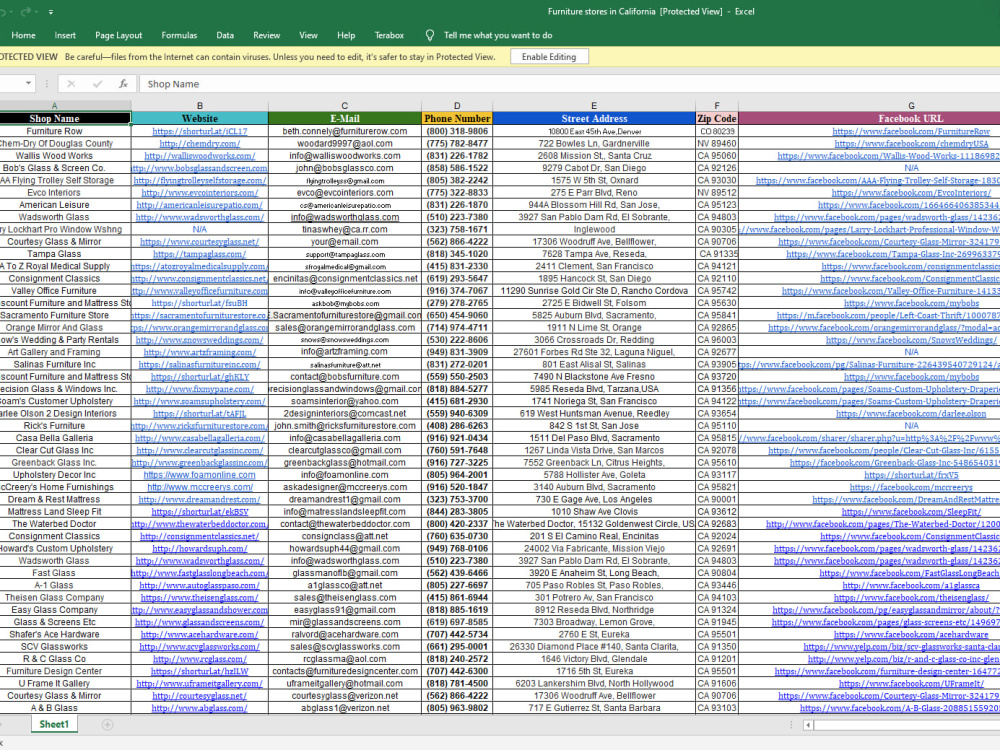Select column G header
This screenshot has width=1000, height=750.
click(x=911, y=106)
